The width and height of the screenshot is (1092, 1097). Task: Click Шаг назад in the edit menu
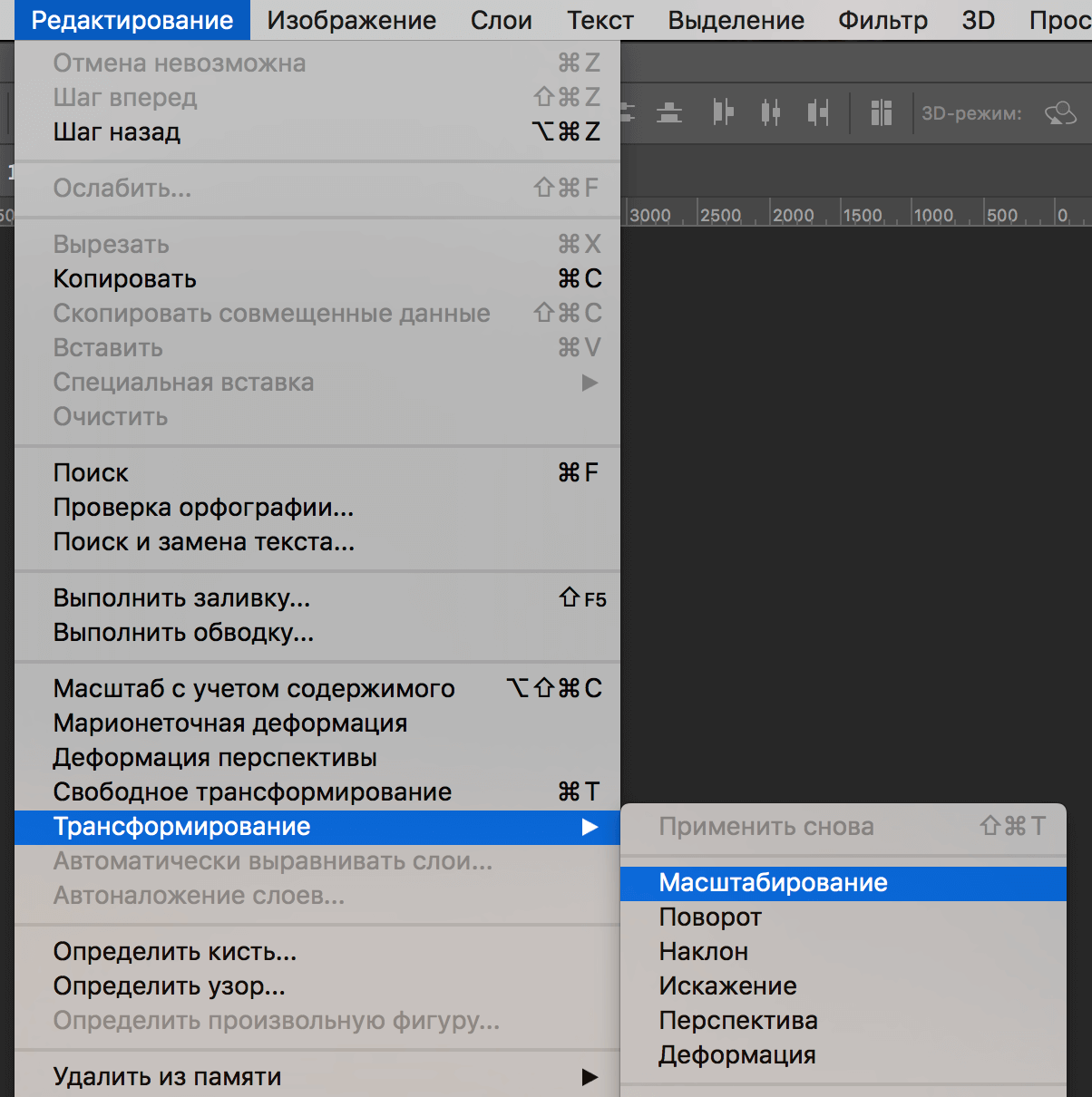coord(117,131)
